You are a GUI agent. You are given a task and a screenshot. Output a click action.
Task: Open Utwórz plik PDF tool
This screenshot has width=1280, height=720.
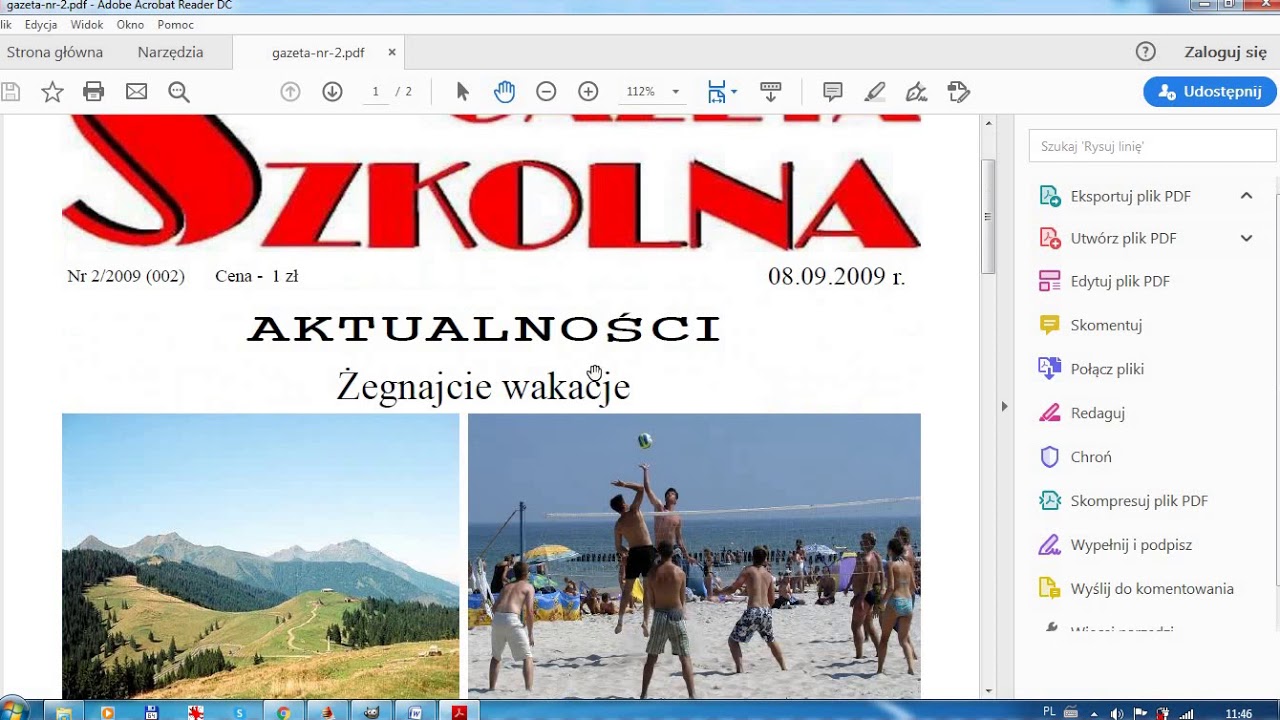1123,238
